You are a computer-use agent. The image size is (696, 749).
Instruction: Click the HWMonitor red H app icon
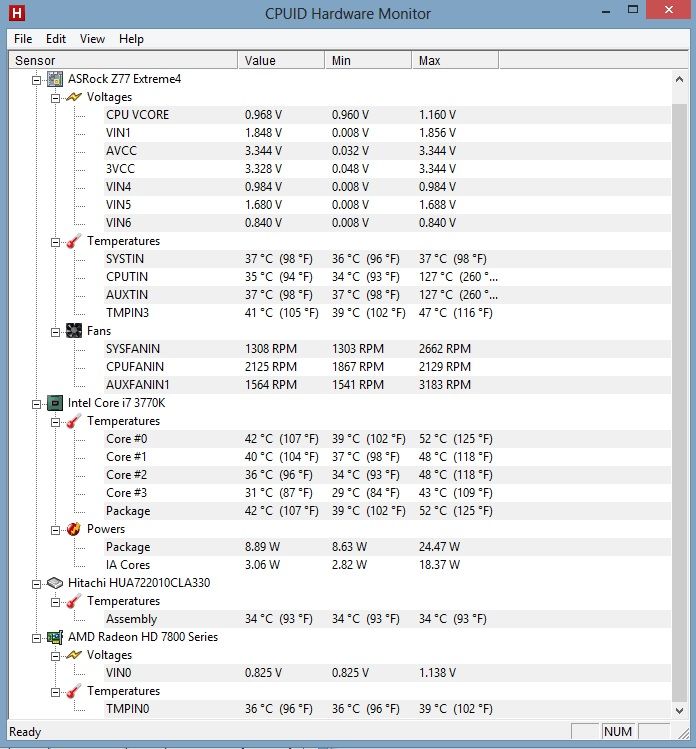click(17, 13)
